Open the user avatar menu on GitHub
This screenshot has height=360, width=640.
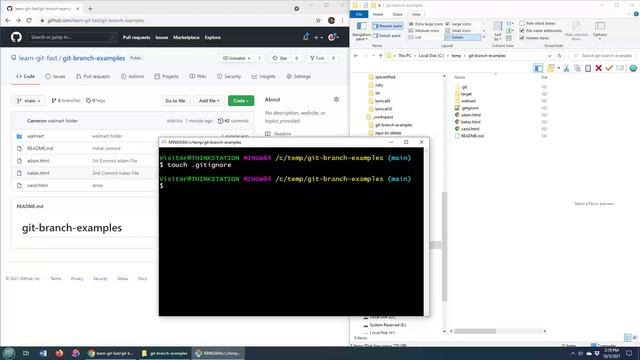coord(333,38)
